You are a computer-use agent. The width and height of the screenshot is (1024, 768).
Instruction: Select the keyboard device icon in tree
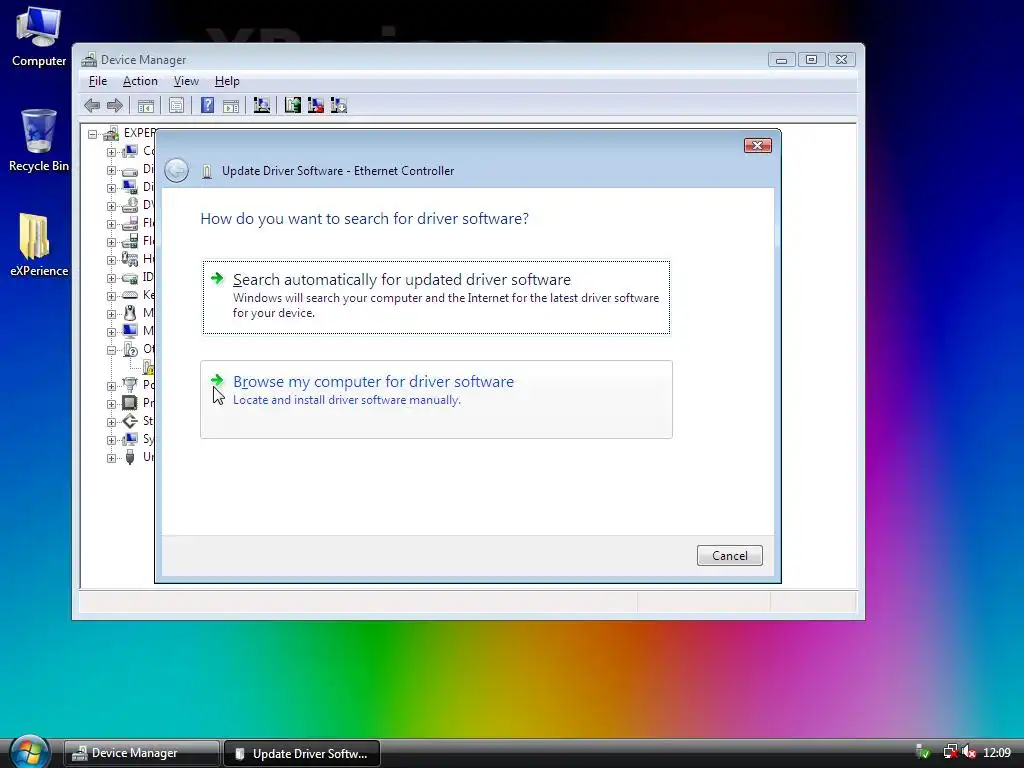pos(130,295)
